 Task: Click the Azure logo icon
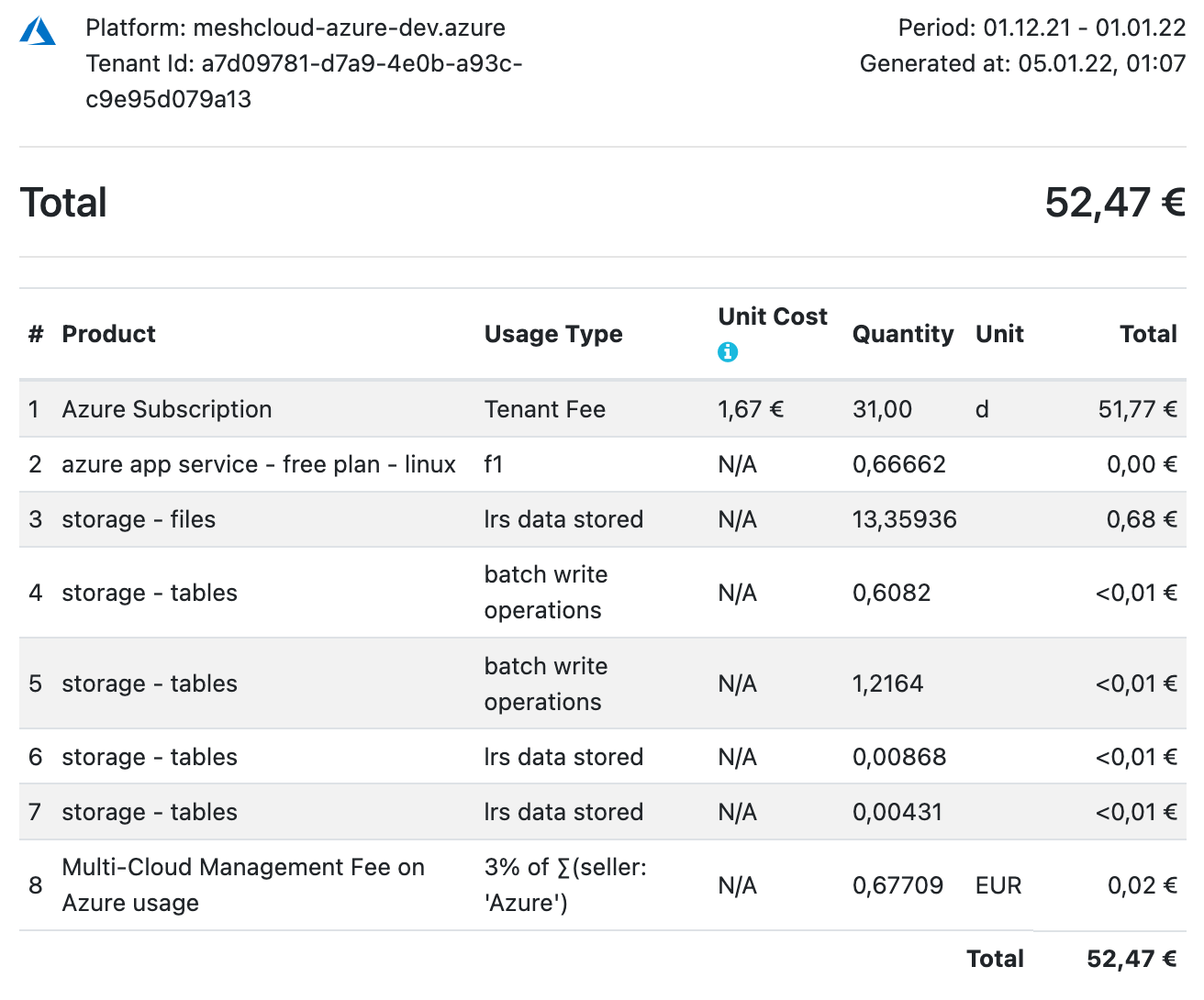(38, 30)
